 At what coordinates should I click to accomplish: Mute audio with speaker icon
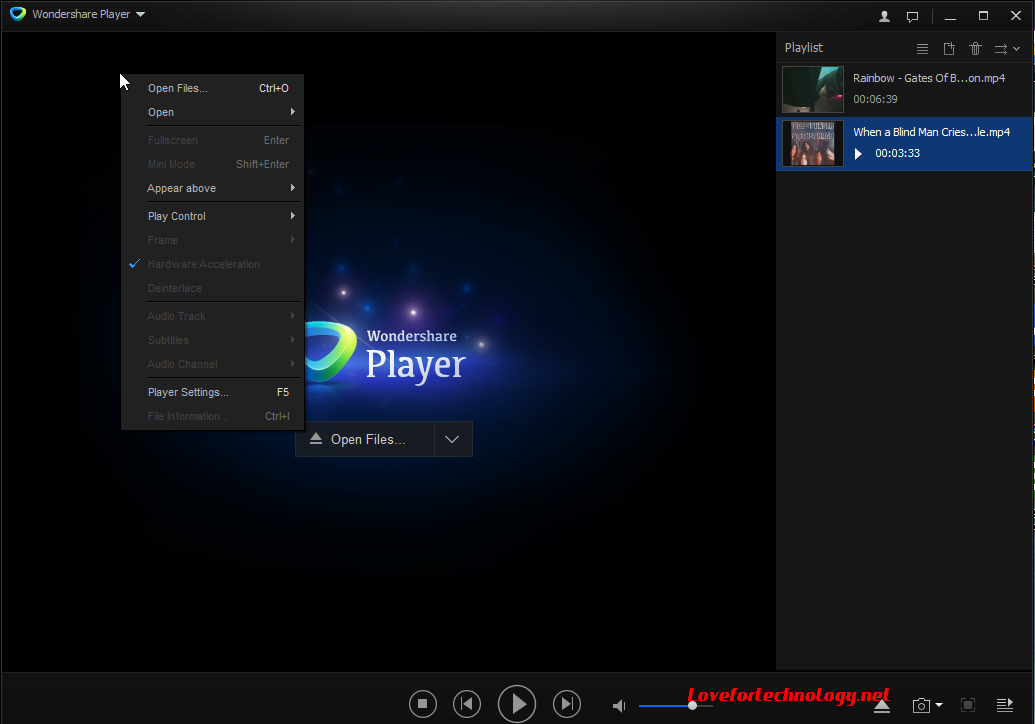tap(618, 706)
